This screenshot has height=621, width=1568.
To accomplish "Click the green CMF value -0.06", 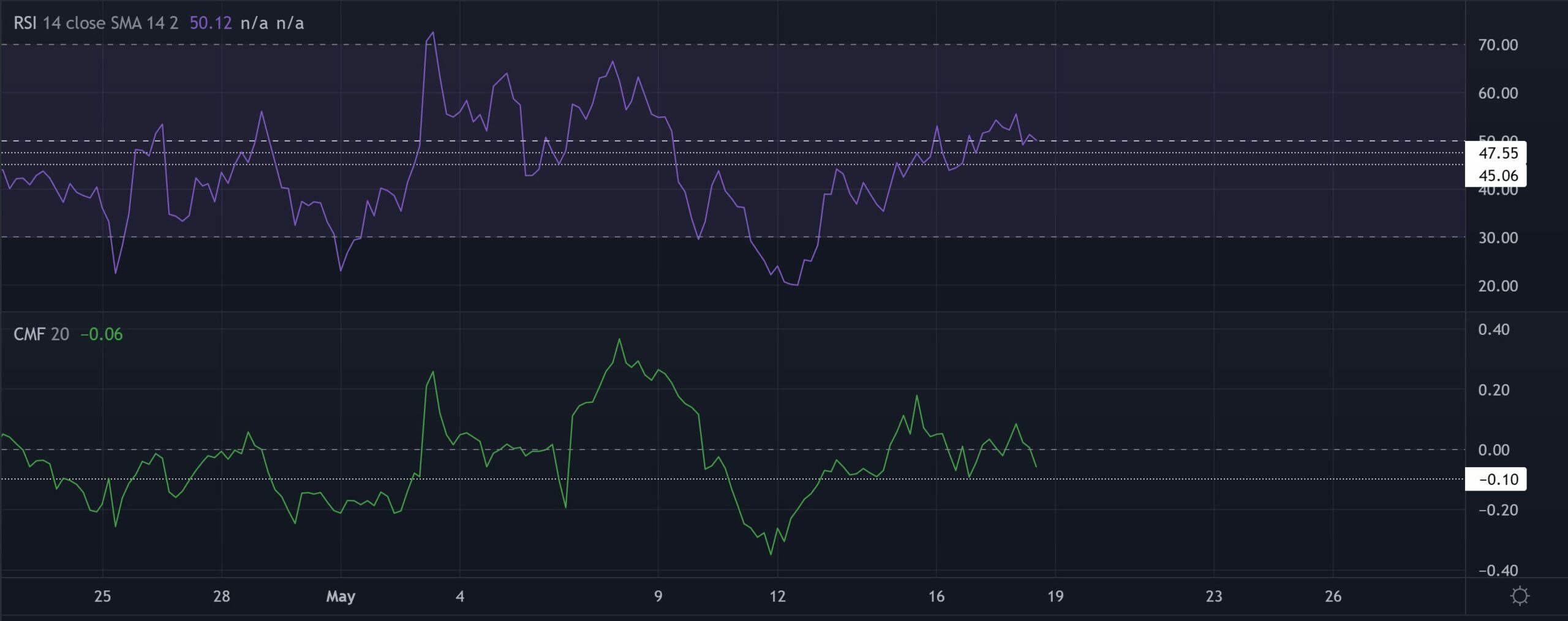I will [100, 335].
